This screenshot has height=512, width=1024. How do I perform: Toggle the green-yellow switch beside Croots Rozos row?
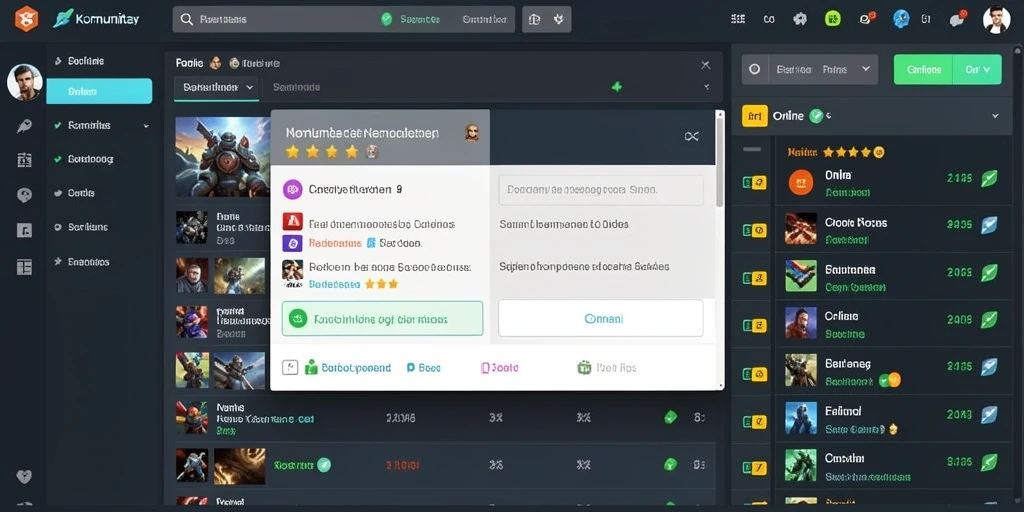click(754, 230)
